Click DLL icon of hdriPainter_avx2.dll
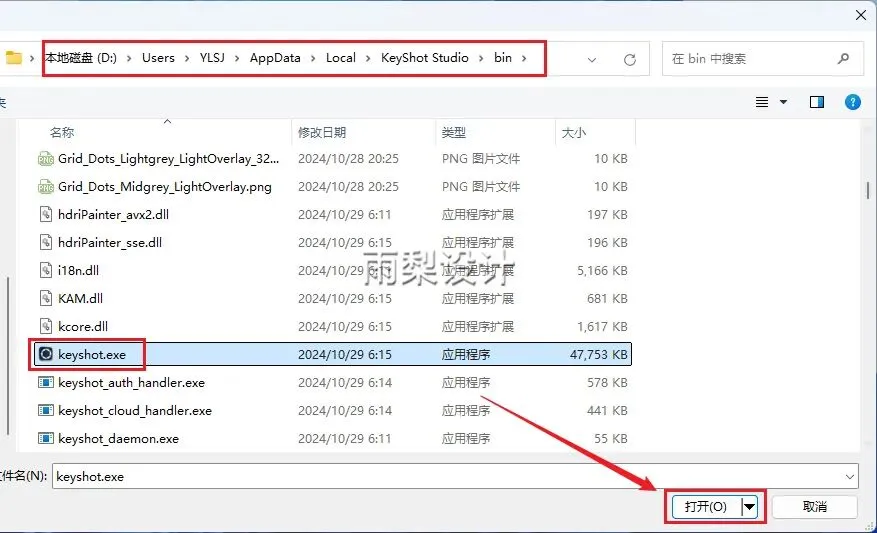Image resolution: width=877 pixels, height=533 pixels. point(46,214)
